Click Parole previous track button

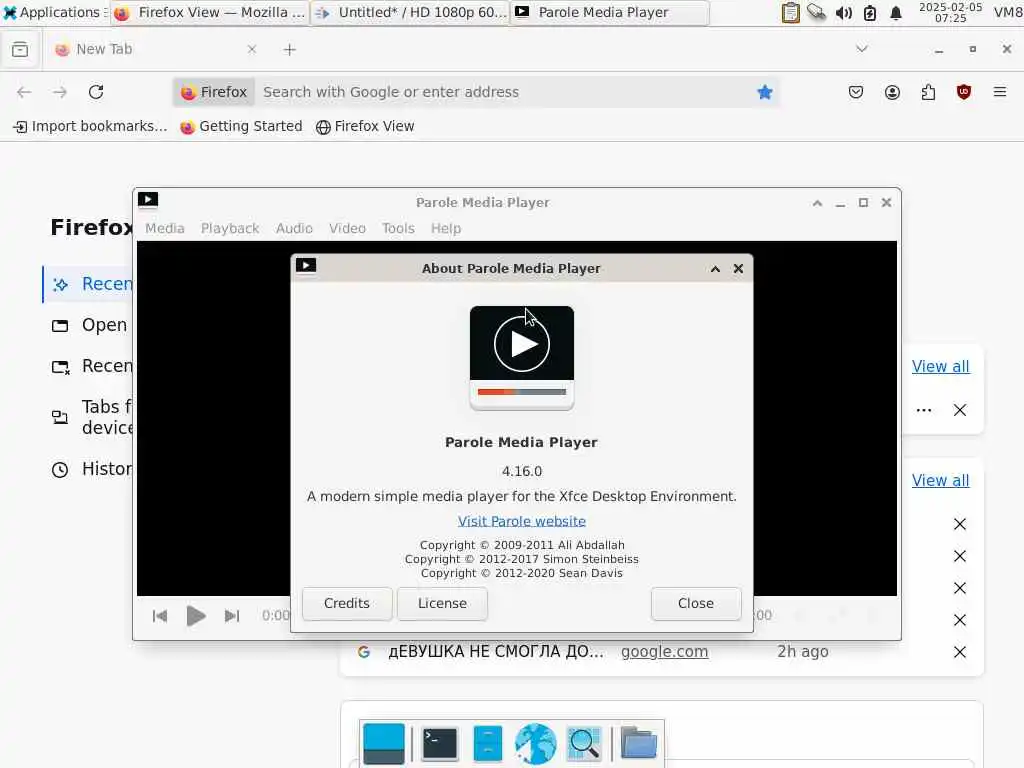(159, 616)
